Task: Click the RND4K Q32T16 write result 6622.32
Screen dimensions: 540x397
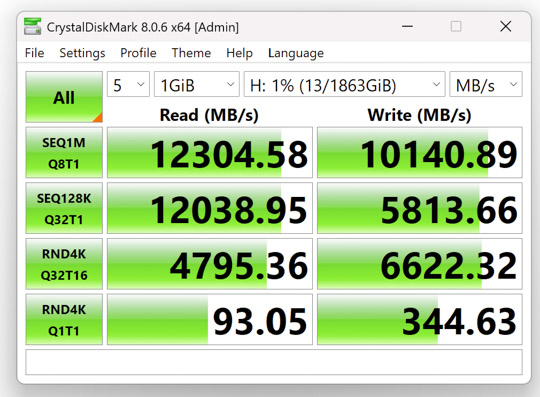Action: (419, 264)
